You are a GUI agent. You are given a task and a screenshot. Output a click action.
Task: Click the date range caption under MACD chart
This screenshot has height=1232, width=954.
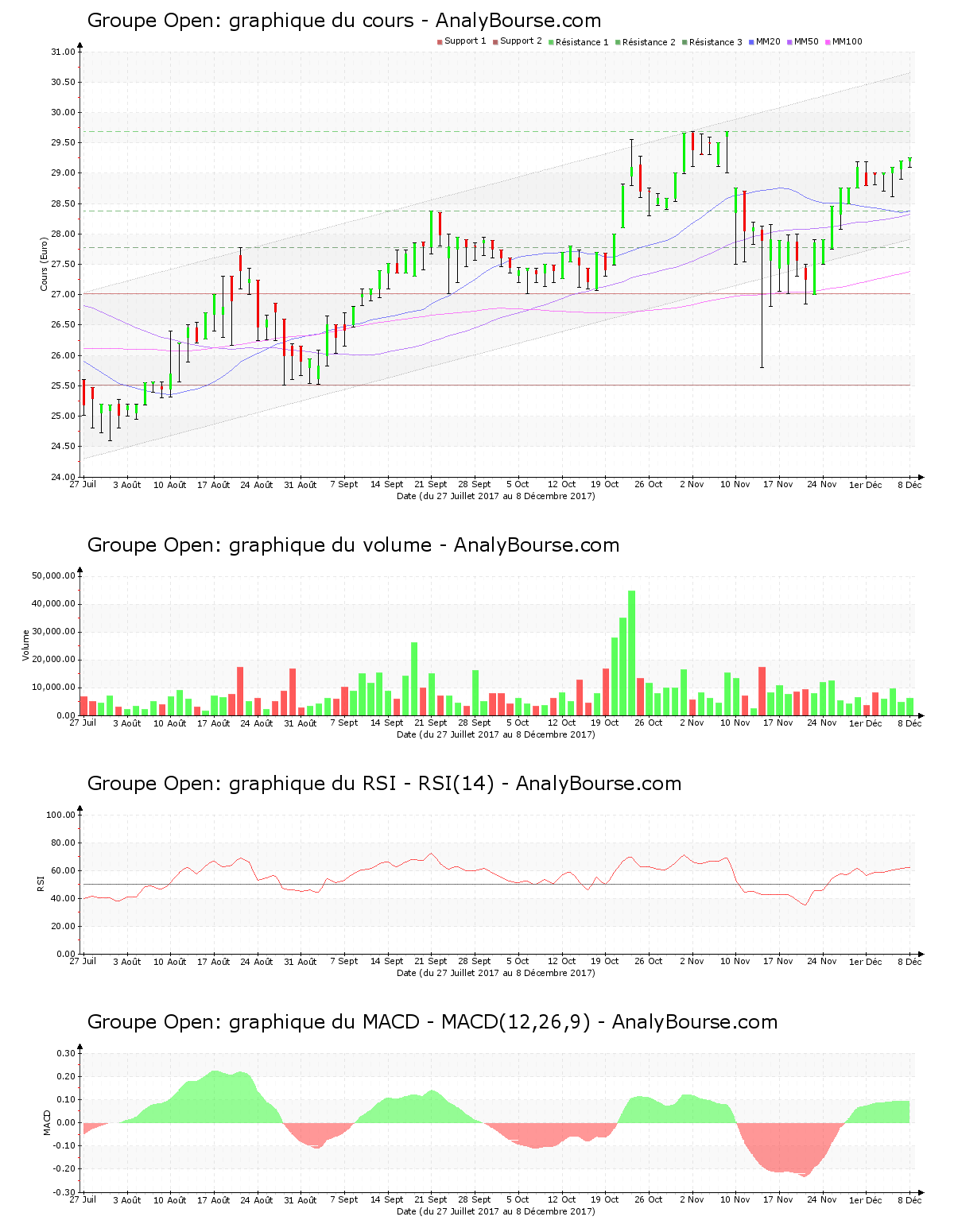tap(495, 1211)
